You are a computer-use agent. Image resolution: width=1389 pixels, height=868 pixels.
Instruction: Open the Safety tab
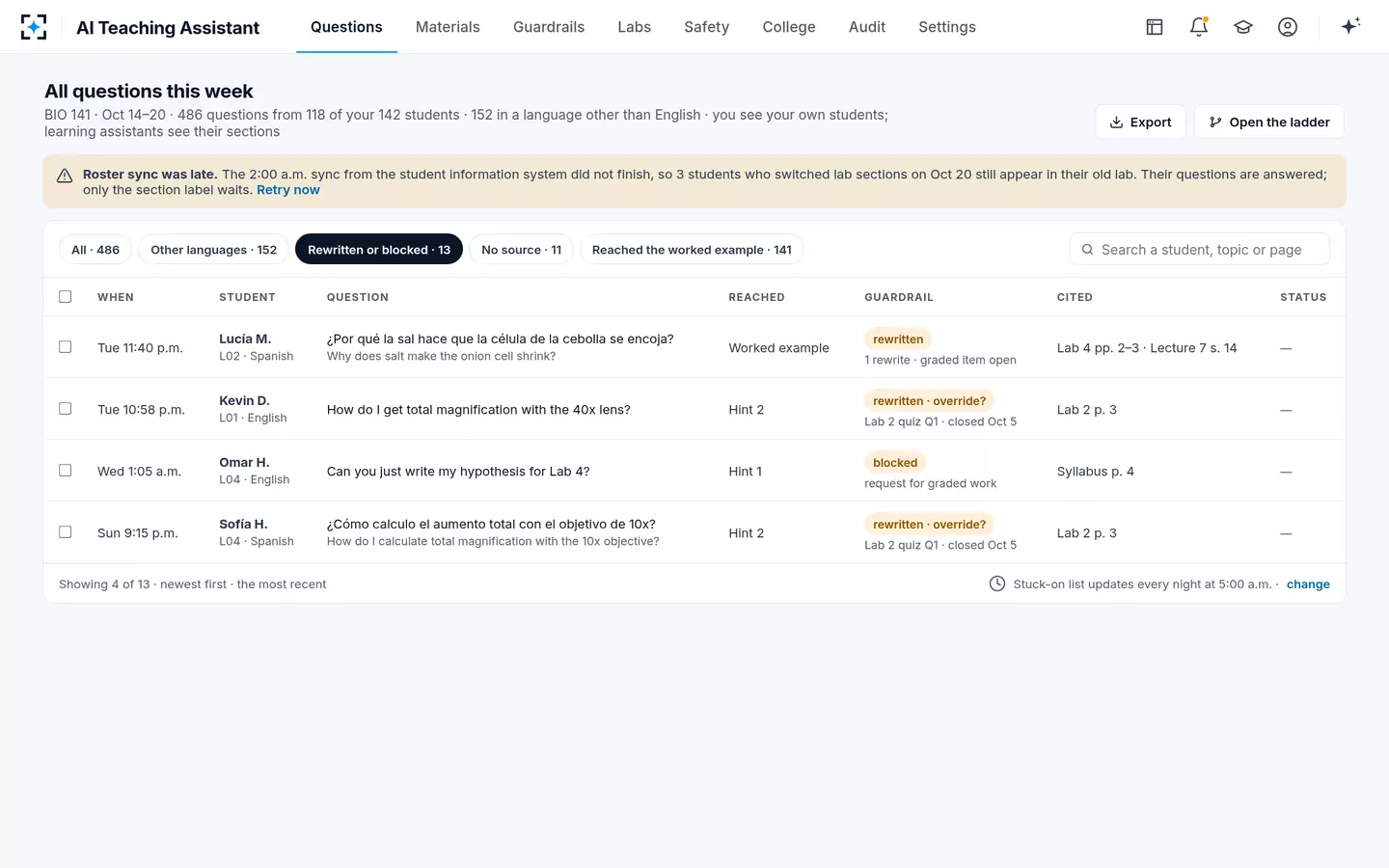click(707, 27)
